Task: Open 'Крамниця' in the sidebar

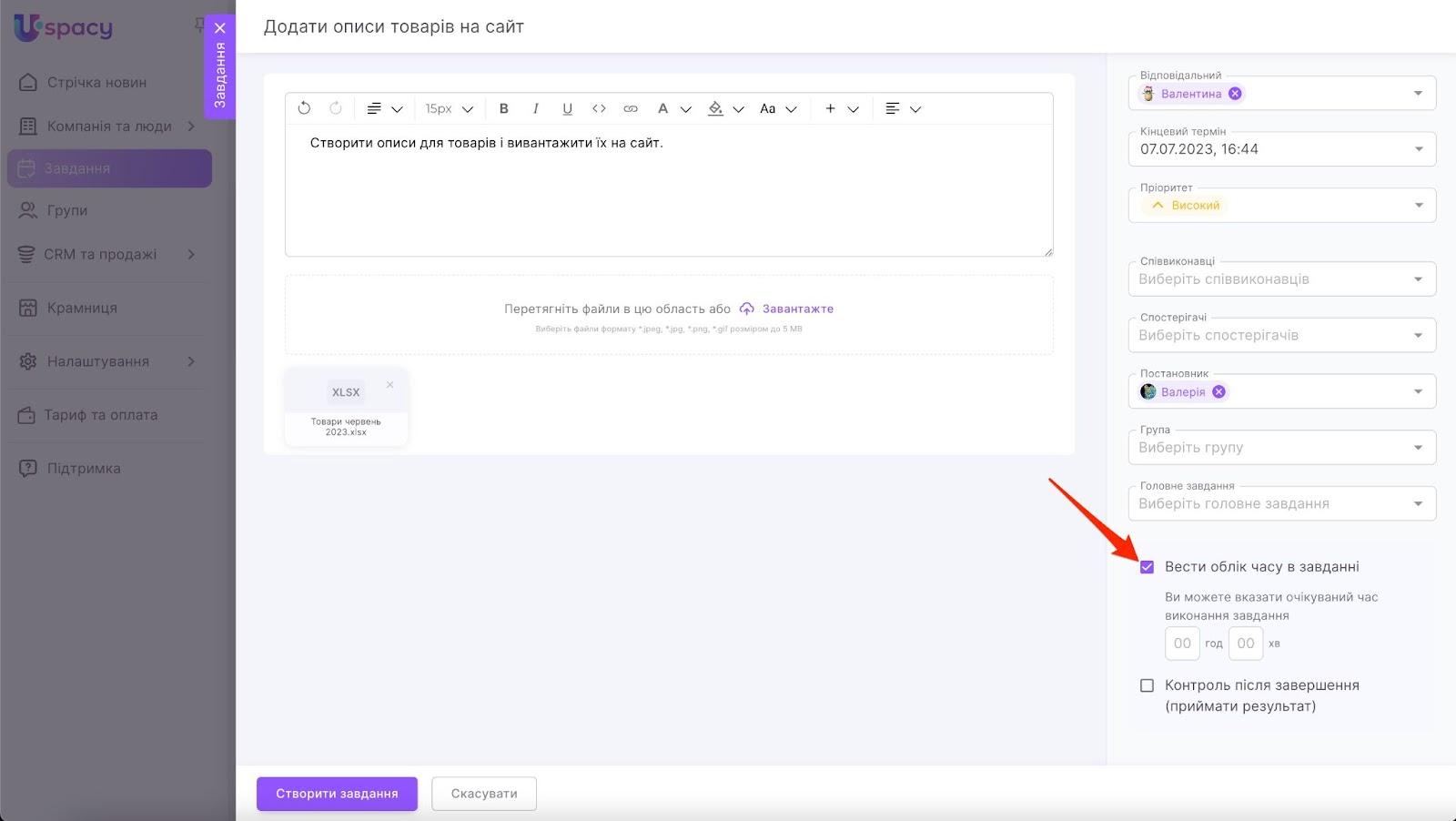Action: 109,308
